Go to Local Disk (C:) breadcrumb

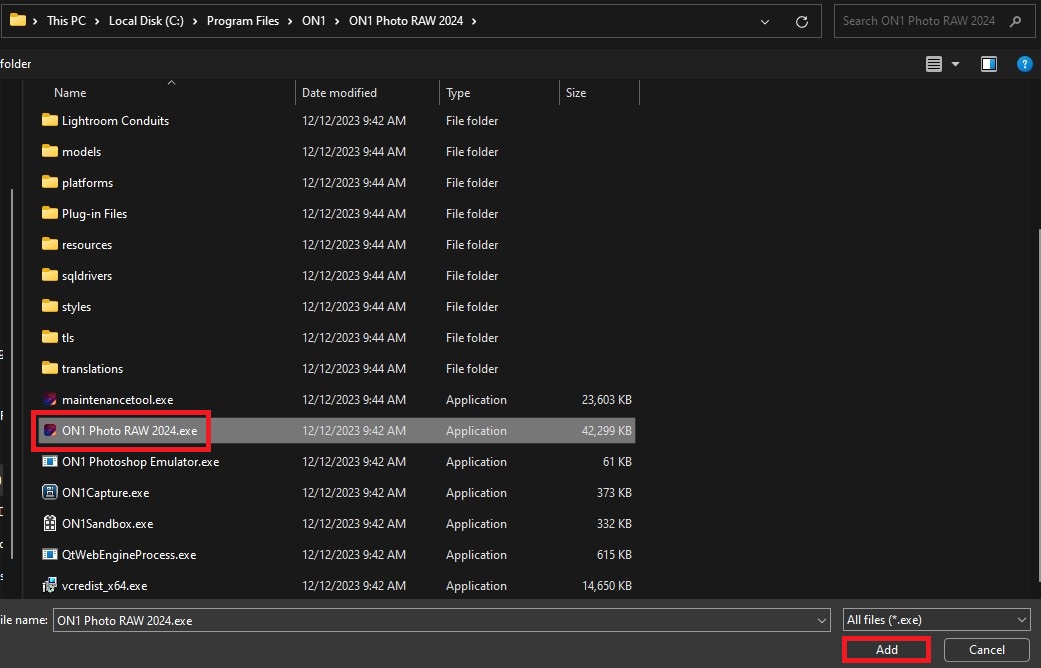click(146, 21)
